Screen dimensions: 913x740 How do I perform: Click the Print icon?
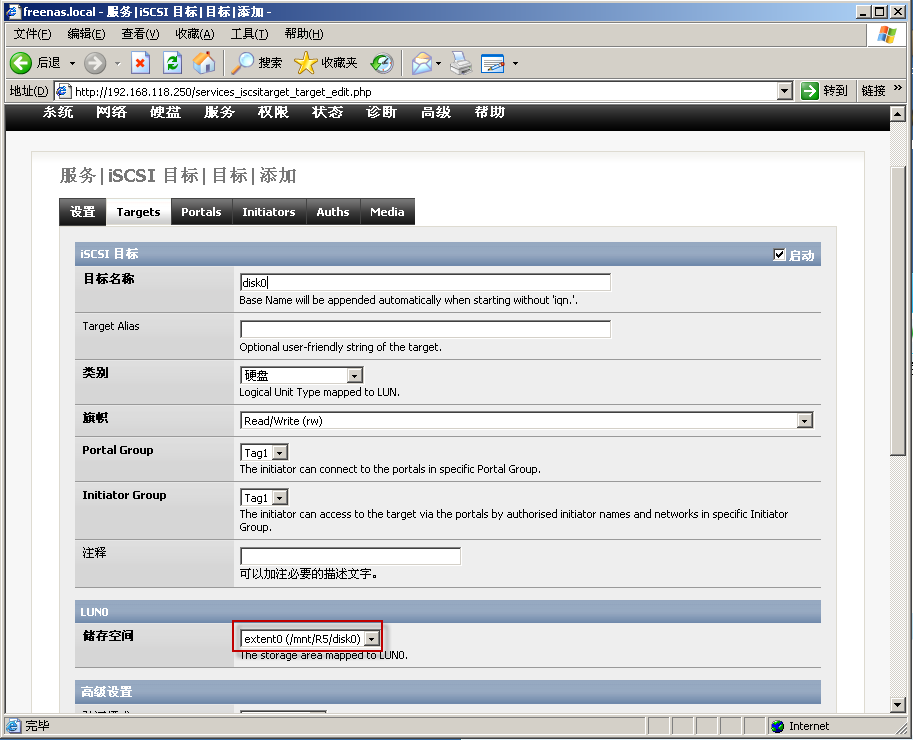(462, 63)
